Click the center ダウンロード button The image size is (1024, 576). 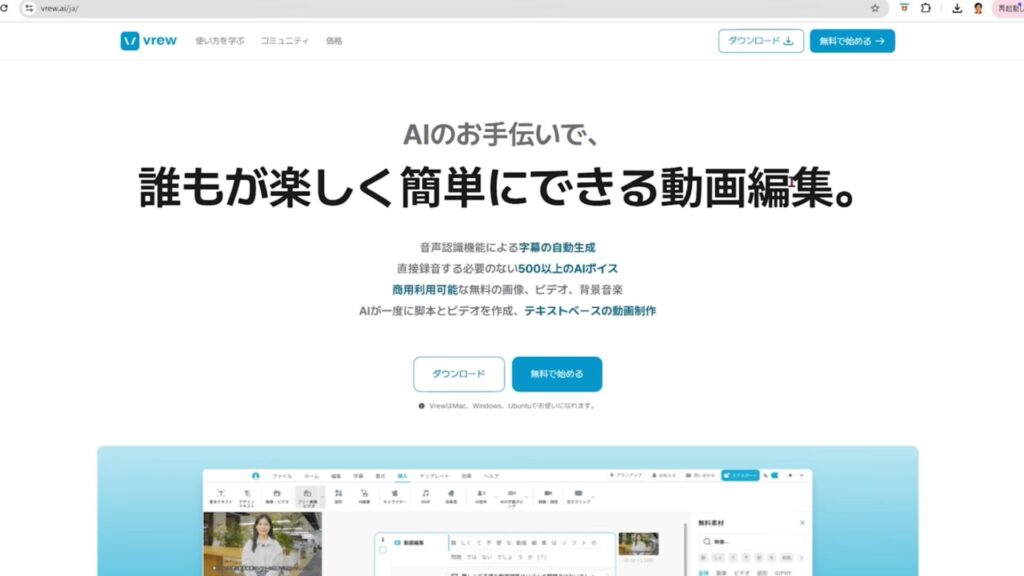(x=459, y=374)
